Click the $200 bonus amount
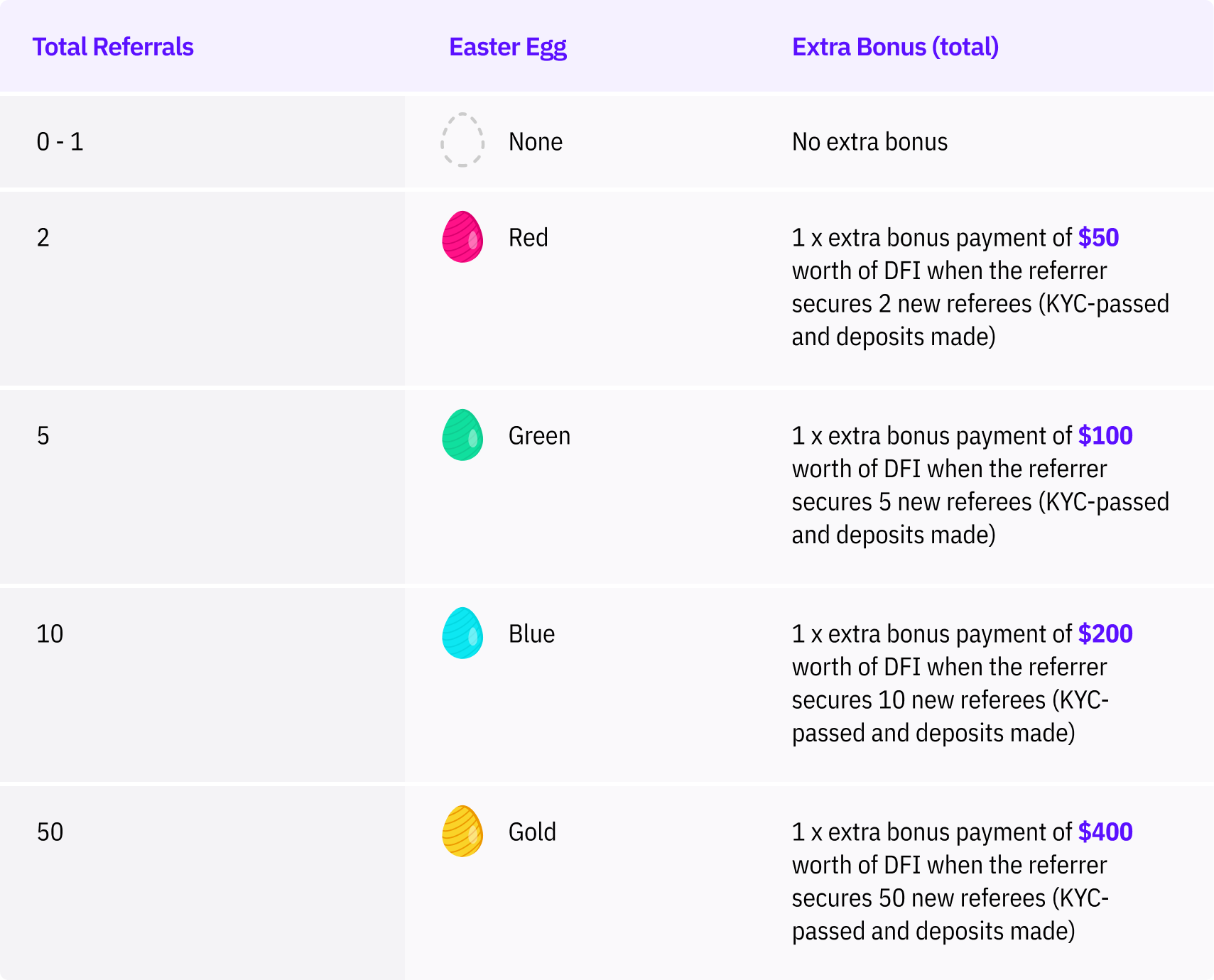Image resolution: width=1214 pixels, height=980 pixels. point(1105,633)
